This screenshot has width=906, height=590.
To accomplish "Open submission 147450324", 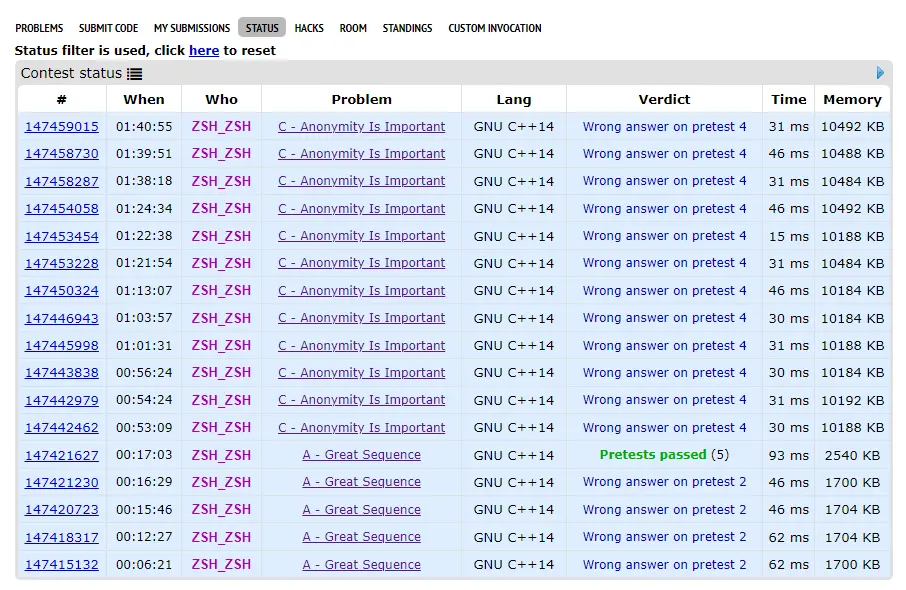I will click(x=62, y=291).
